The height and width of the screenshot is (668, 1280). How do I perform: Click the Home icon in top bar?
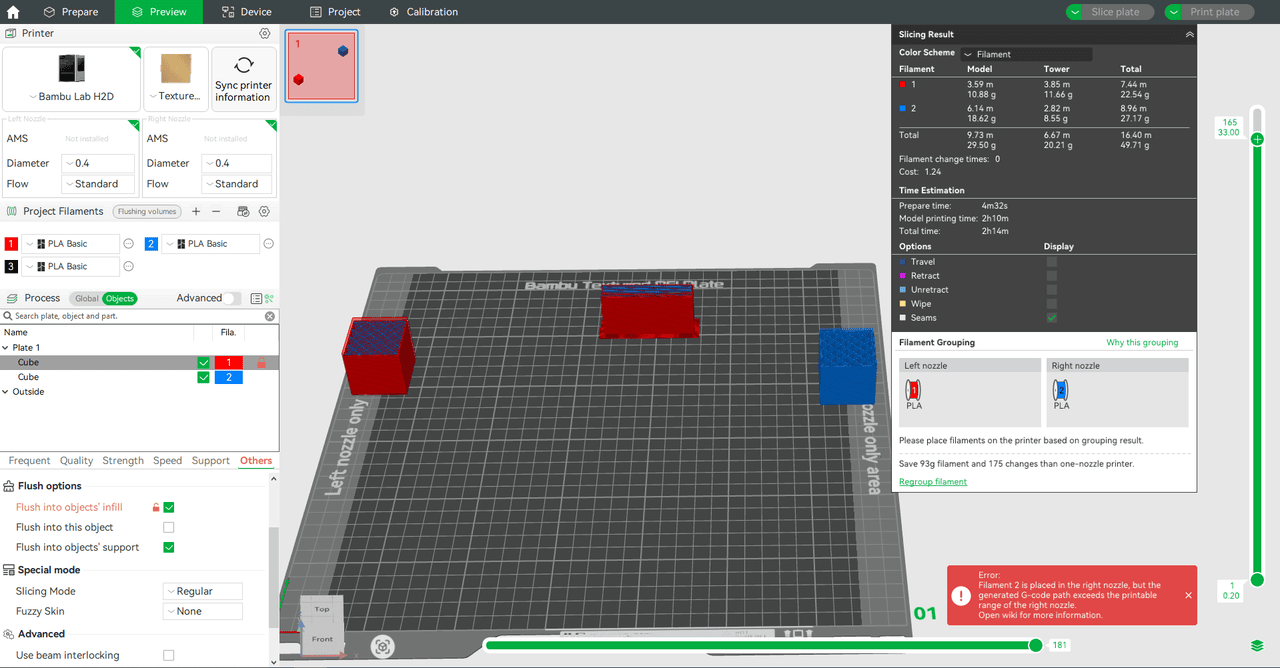13,12
